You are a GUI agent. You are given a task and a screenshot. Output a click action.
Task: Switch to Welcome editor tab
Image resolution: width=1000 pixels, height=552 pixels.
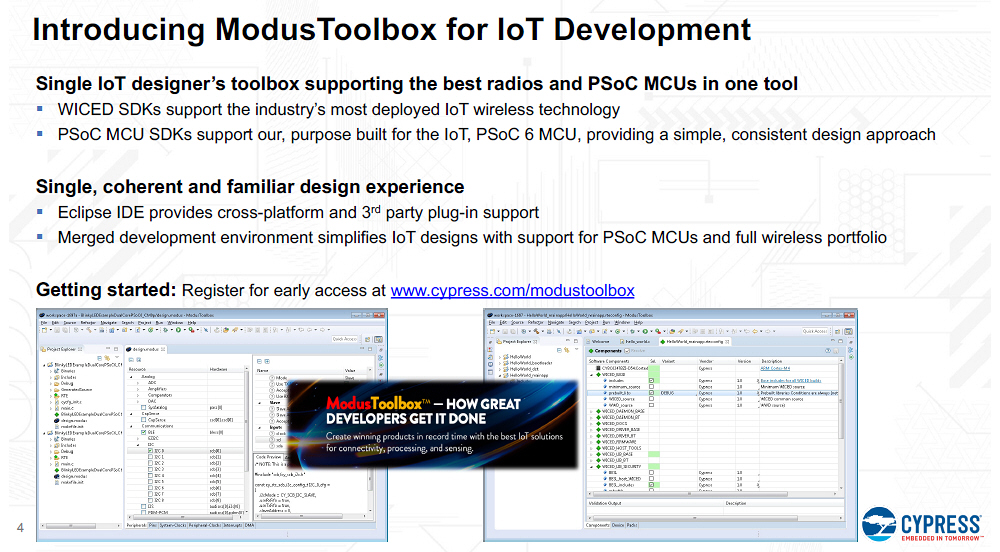coord(598,342)
